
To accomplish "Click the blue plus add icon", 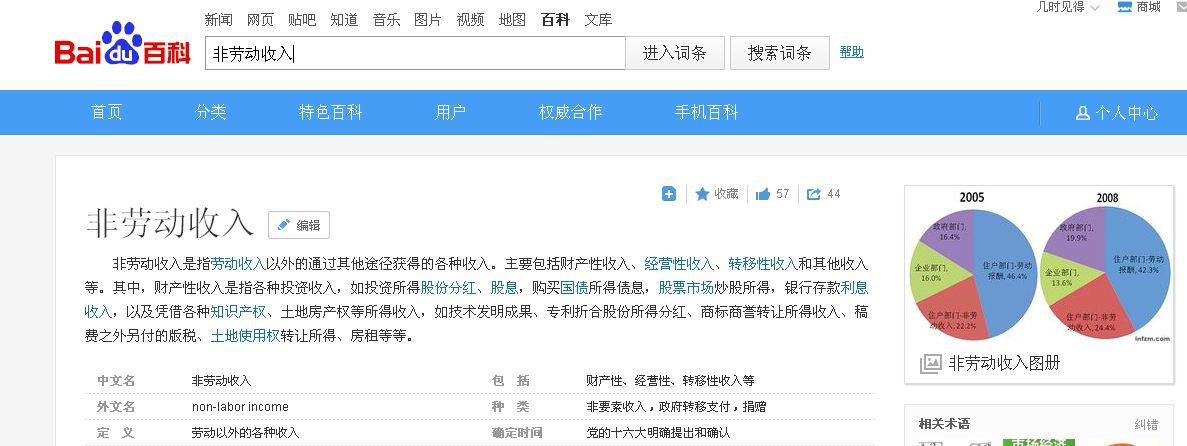I will pyautogui.click(x=669, y=194).
